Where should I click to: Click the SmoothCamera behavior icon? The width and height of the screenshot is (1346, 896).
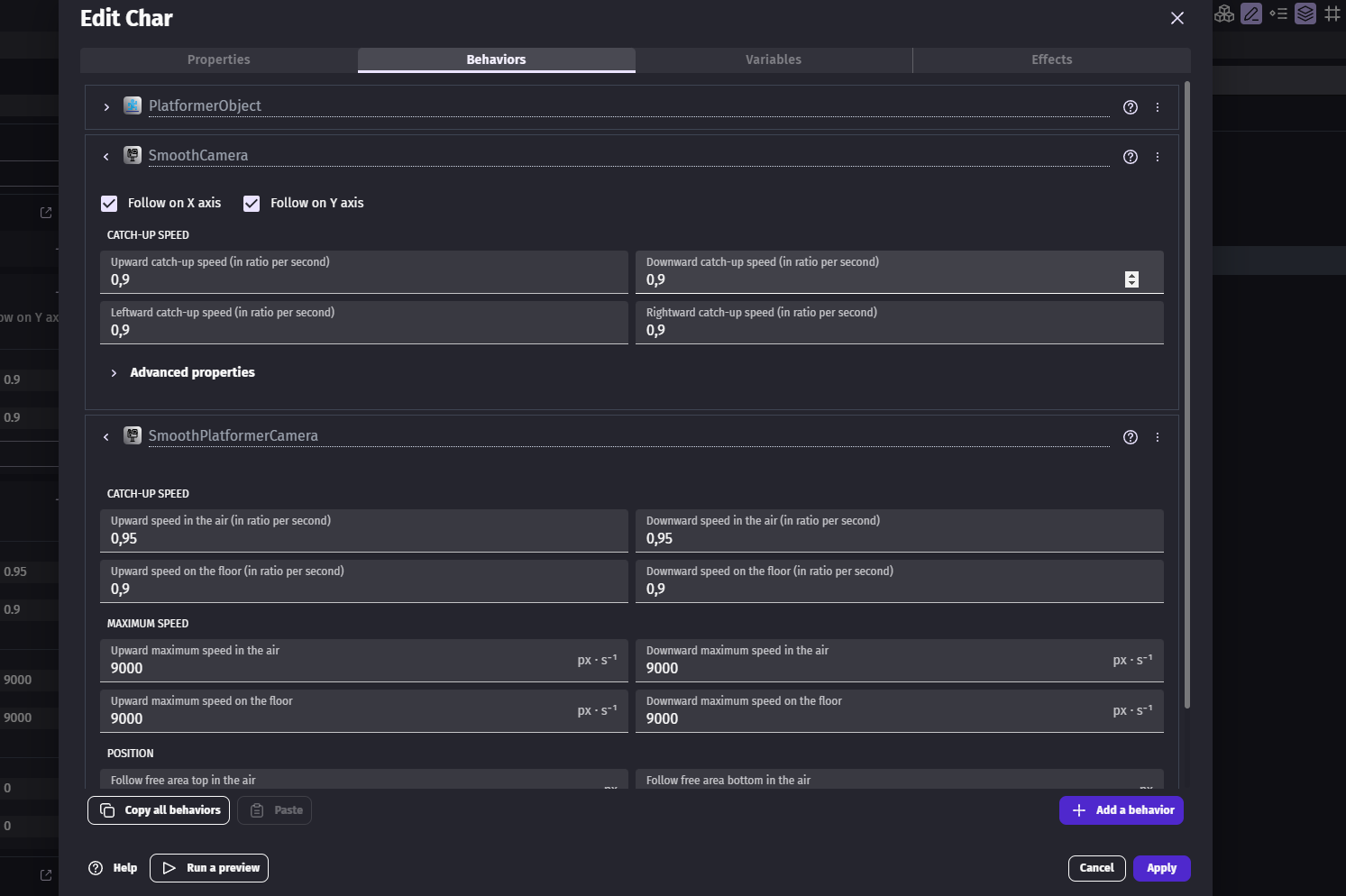click(x=133, y=155)
